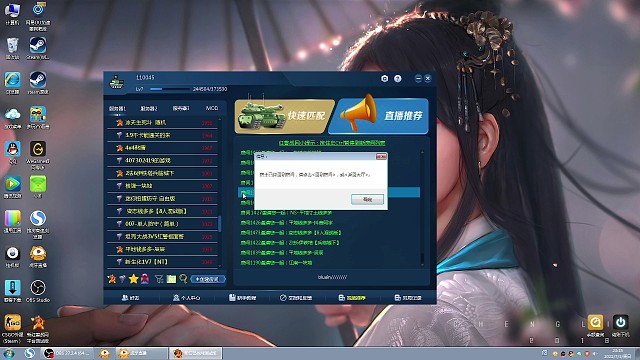This screenshot has width=640, height=360.
Task: Open Sogou browser desktop shortcut
Action: click(38, 224)
